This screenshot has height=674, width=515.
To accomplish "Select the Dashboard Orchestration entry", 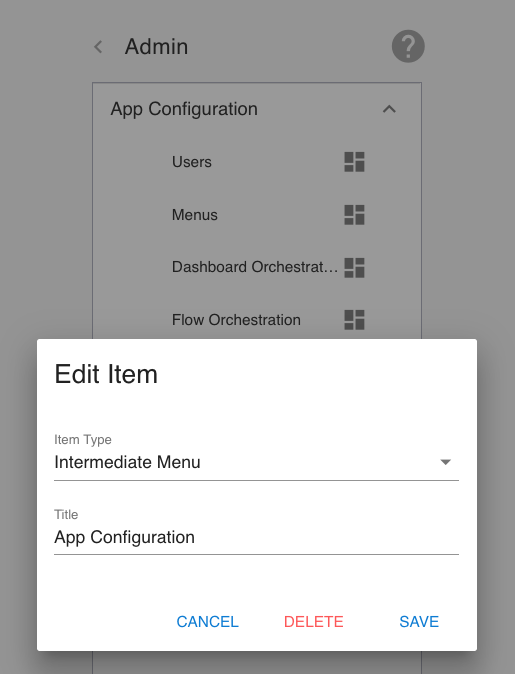I will point(255,267).
